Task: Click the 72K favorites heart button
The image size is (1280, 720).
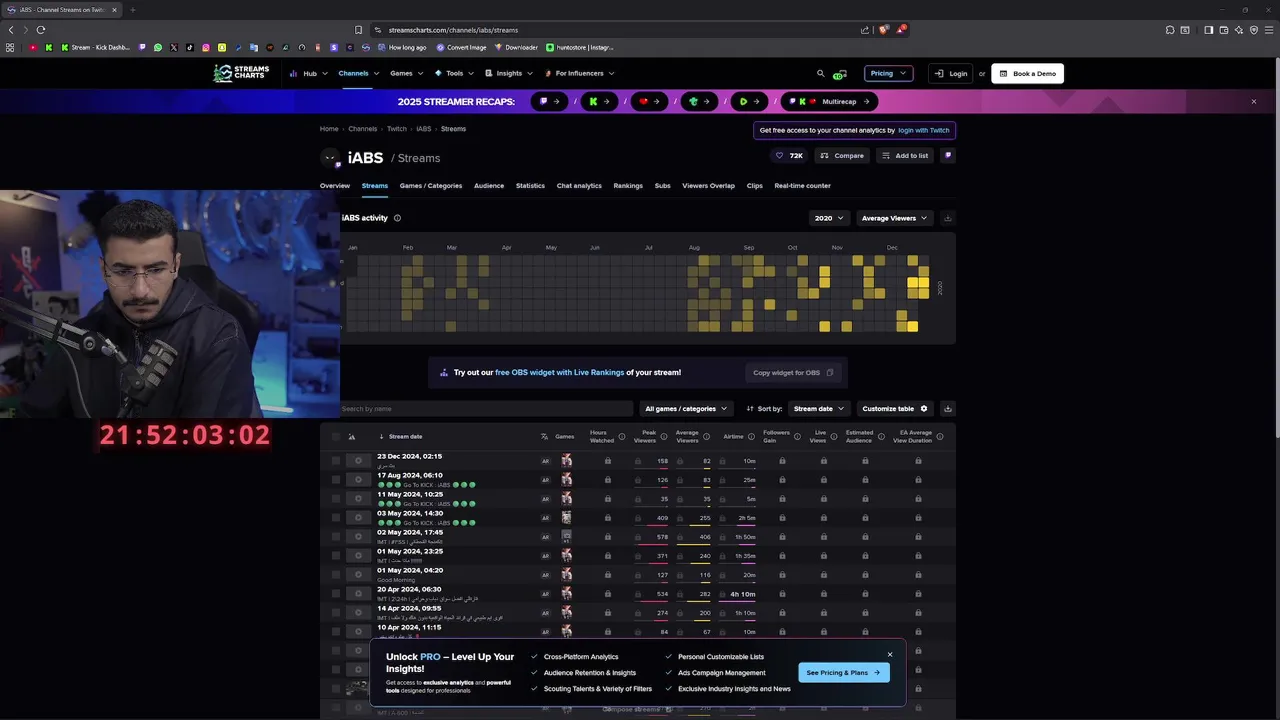Action: click(x=789, y=155)
